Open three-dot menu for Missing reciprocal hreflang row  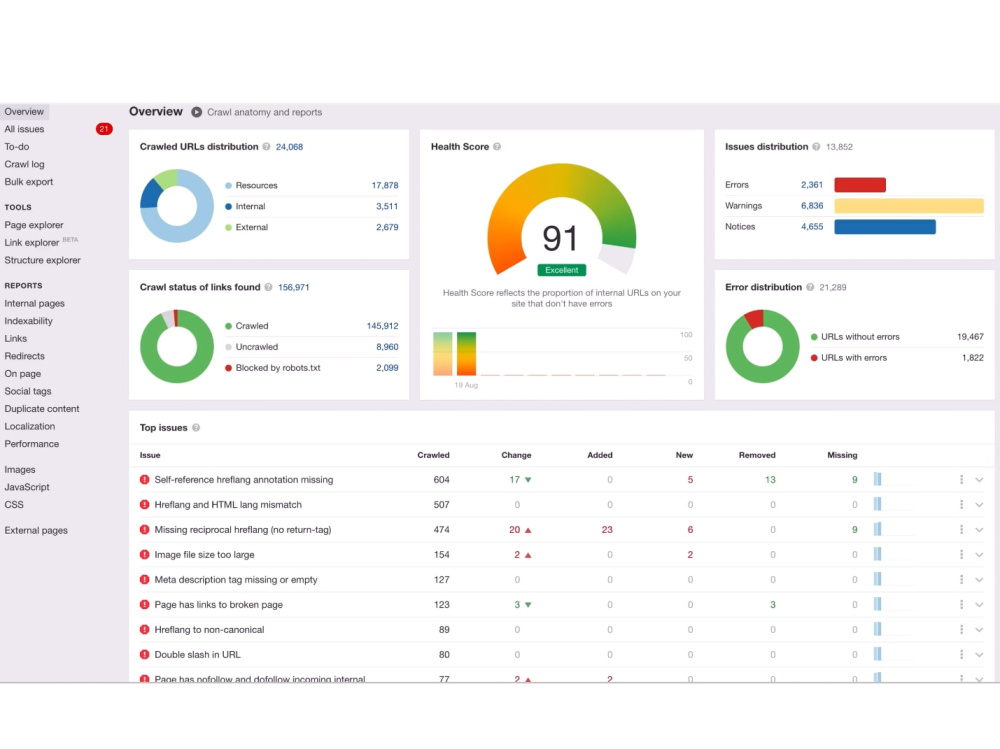tap(961, 530)
